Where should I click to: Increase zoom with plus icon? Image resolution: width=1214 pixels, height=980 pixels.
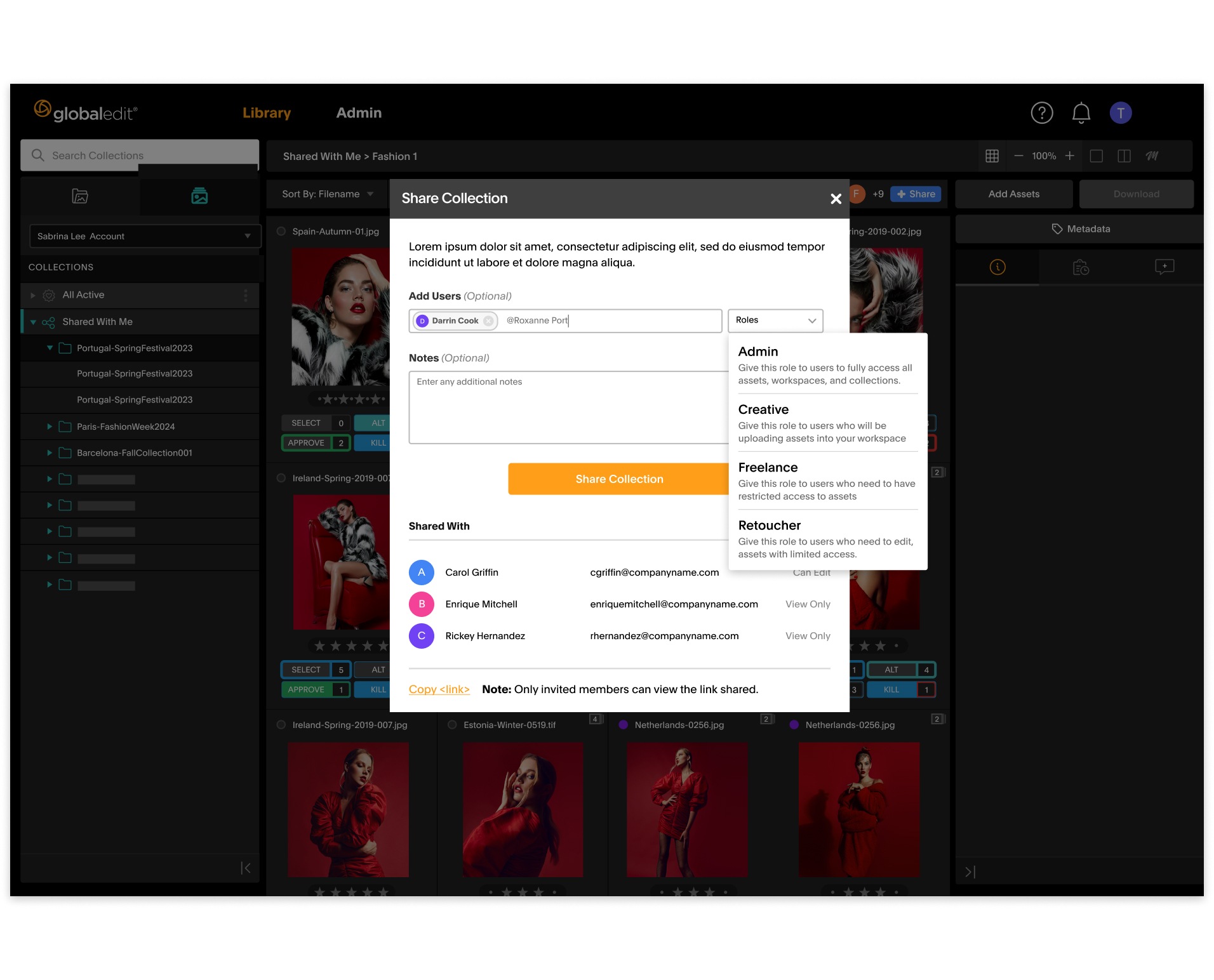pos(1070,156)
